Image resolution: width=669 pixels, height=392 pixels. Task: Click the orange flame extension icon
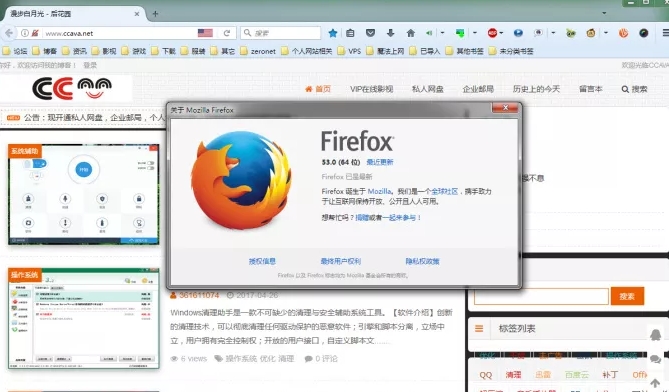pos(623,33)
